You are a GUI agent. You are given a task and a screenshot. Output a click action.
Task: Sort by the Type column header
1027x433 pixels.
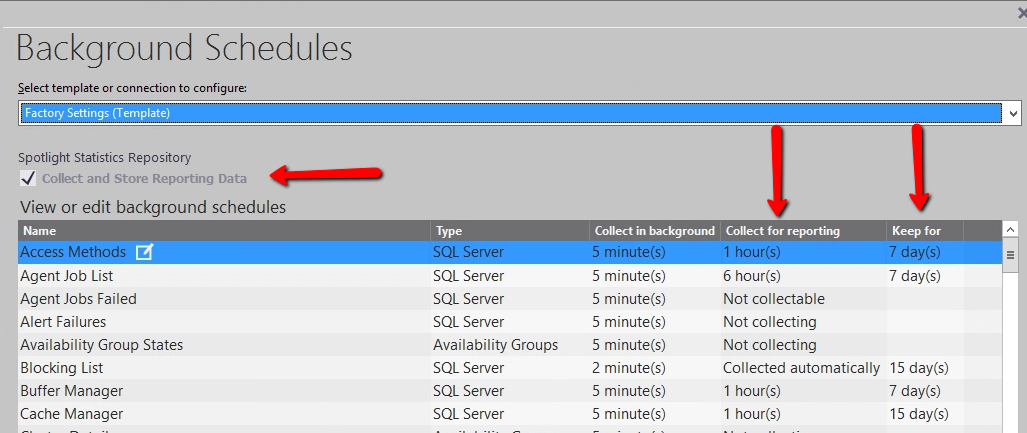tap(508, 231)
